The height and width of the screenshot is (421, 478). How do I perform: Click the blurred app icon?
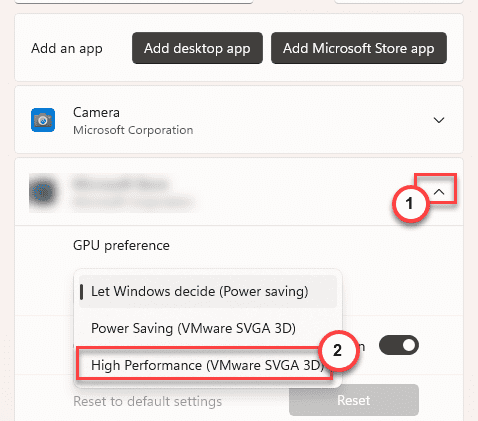click(43, 192)
